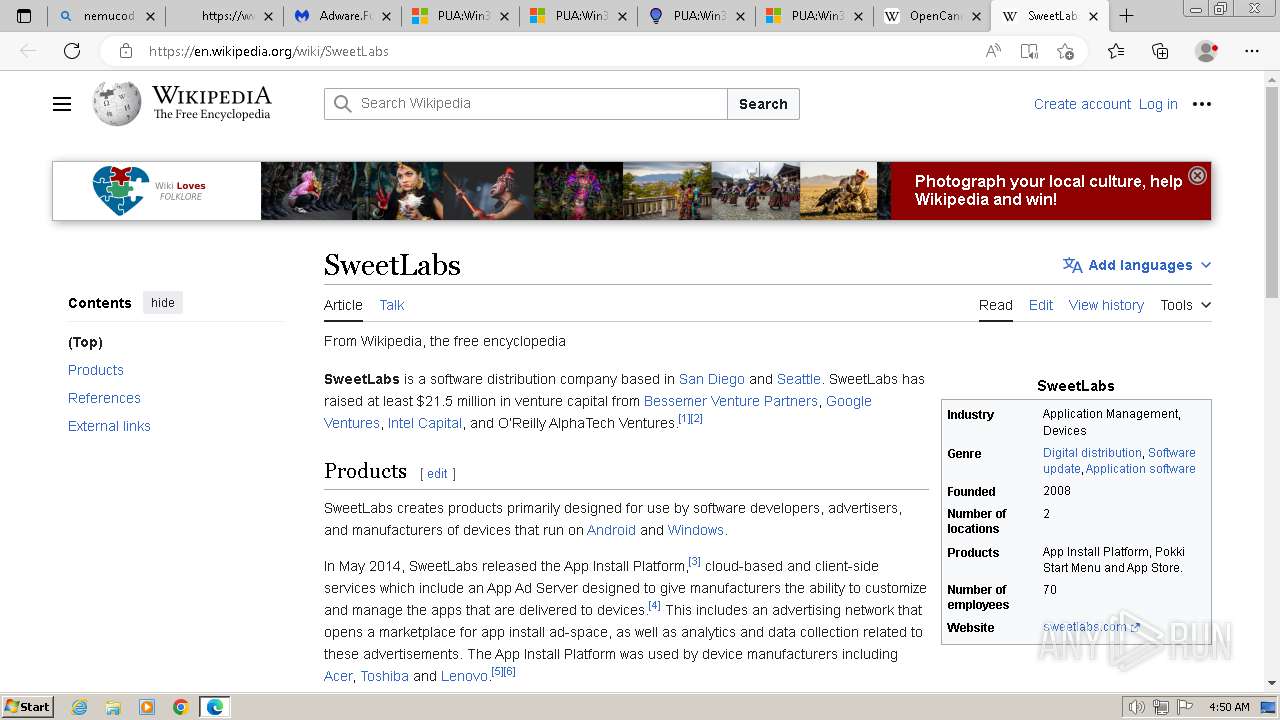The height and width of the screenshot is (720, 1280).
Task: Open media player from taskbar
Action: click(x=147, y=707)
